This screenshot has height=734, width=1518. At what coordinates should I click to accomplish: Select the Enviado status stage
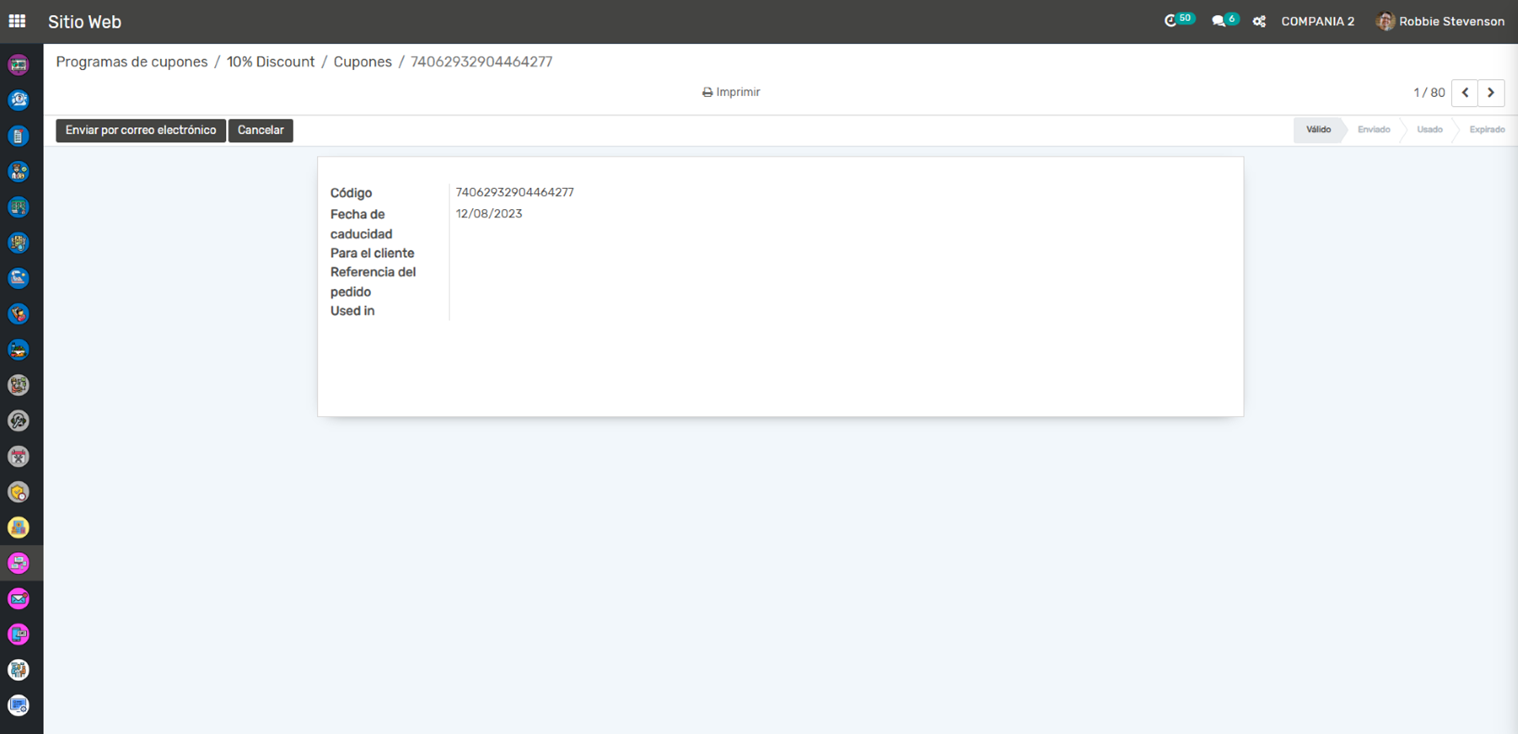(x=1373, y=130)
